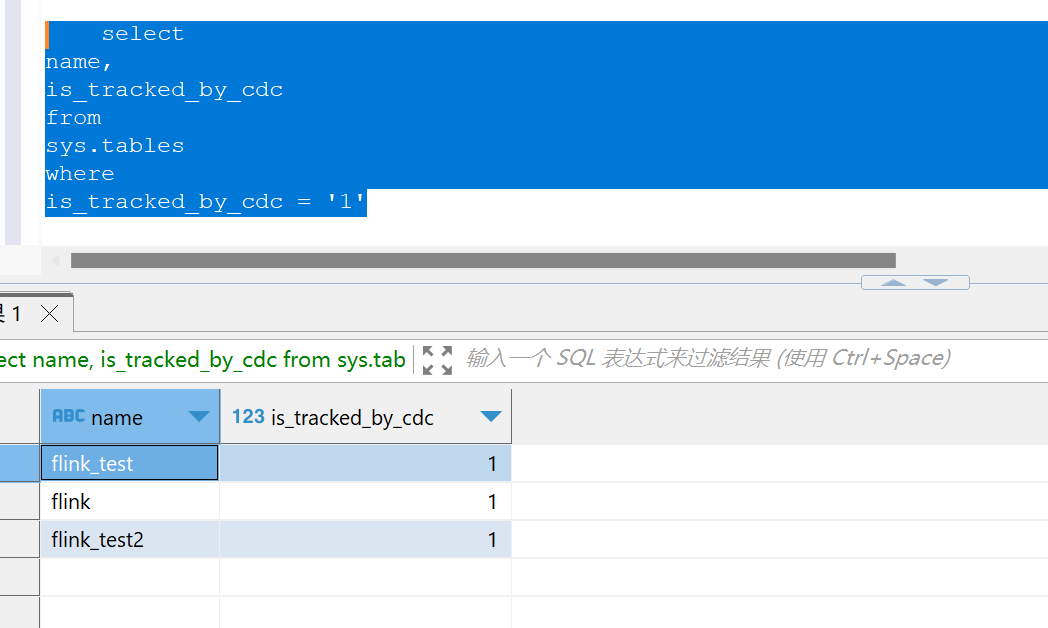Place cursor on 'from' line
Image resolution: width=1048 pixels, height=628 pixels.
pyautogui.click(x=74, y=118)
